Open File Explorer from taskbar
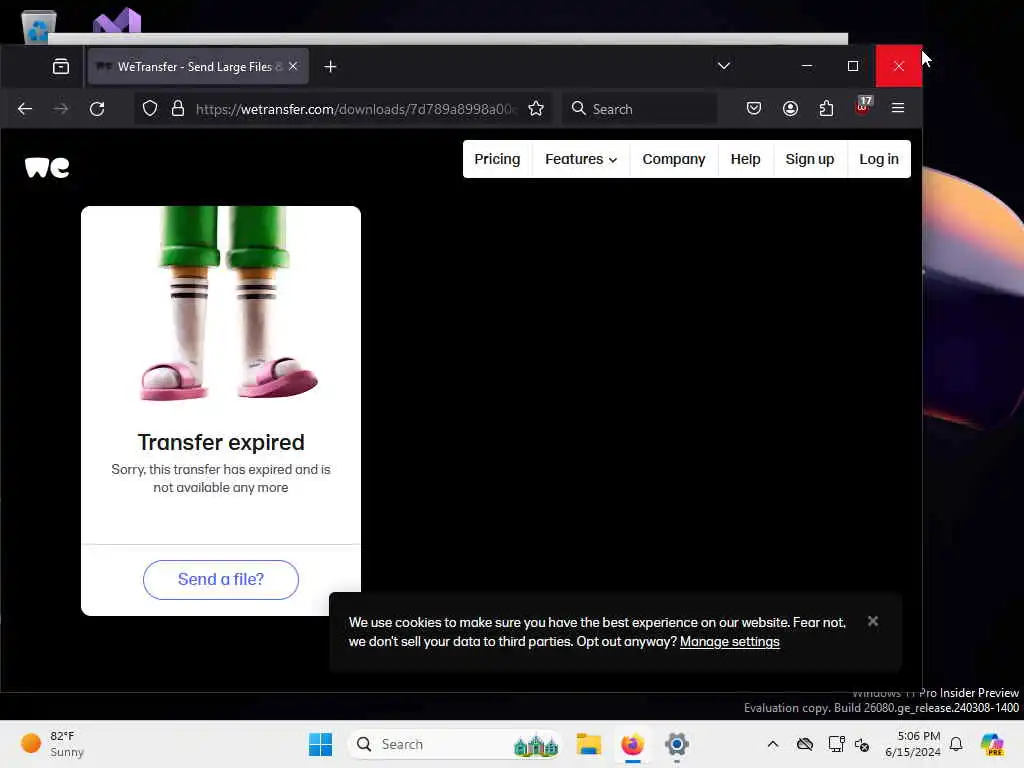This screenshot has height=768, width=1024. point(588,744)
